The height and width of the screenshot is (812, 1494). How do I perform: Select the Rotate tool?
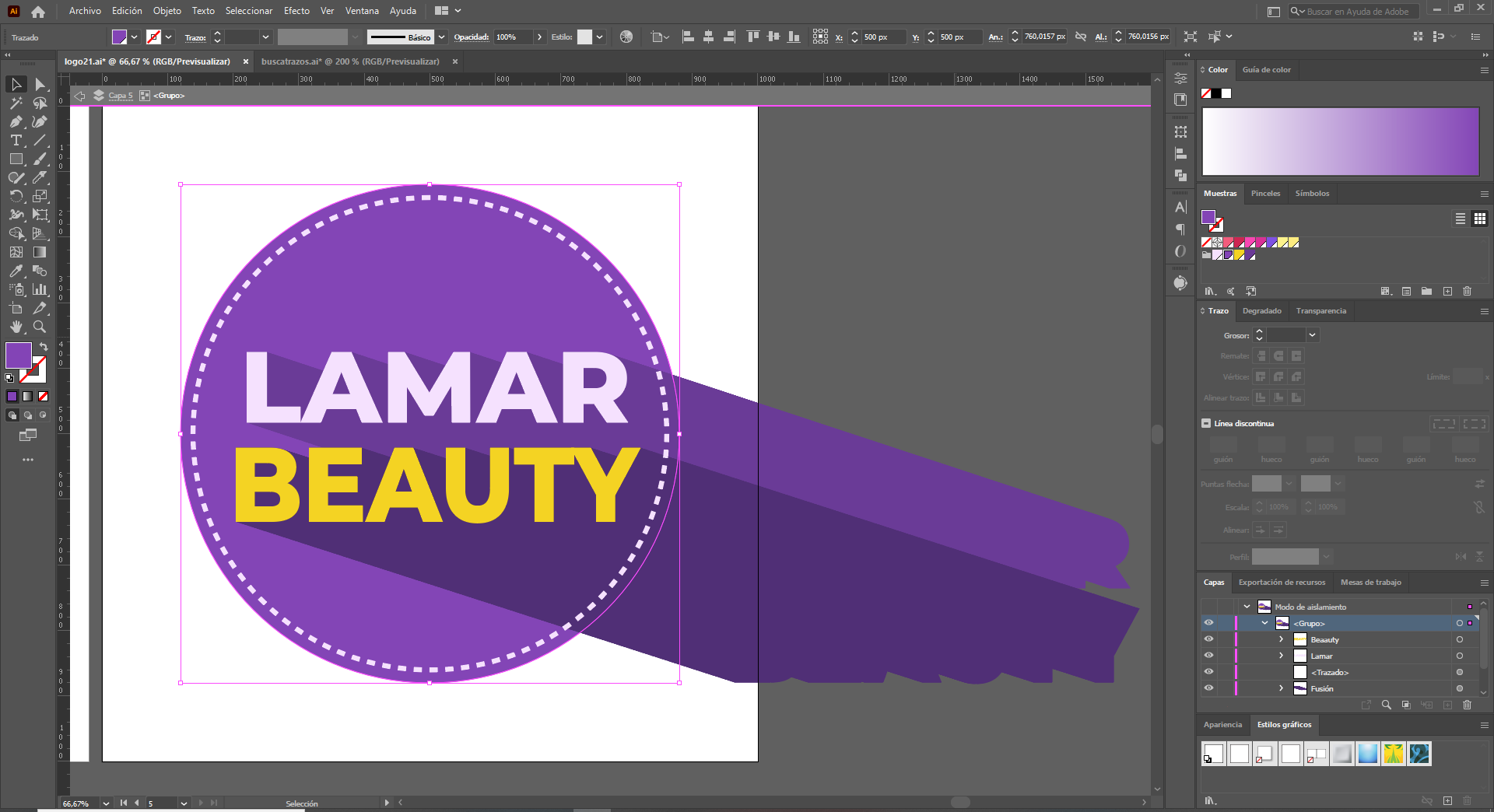16,196
